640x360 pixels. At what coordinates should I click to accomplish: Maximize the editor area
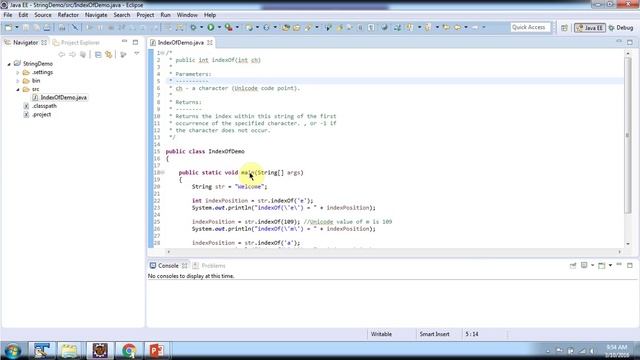[x=630, y=42]
